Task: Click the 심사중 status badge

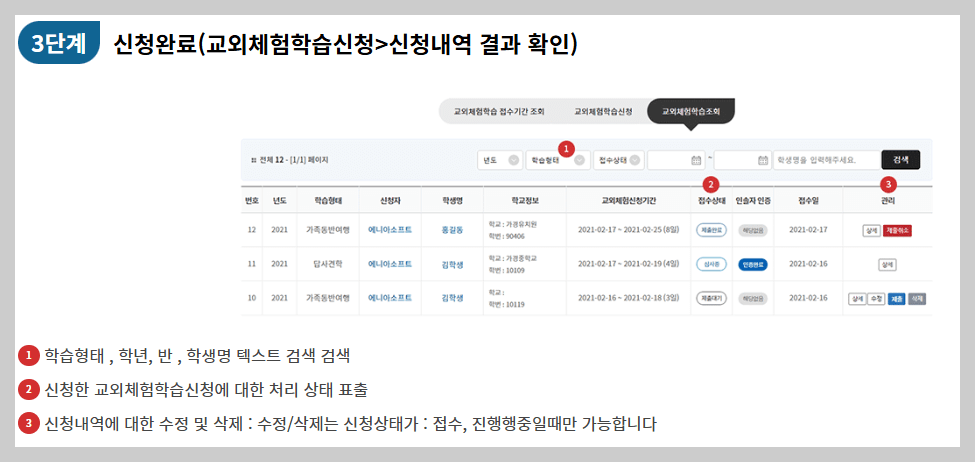Action: 711,264
